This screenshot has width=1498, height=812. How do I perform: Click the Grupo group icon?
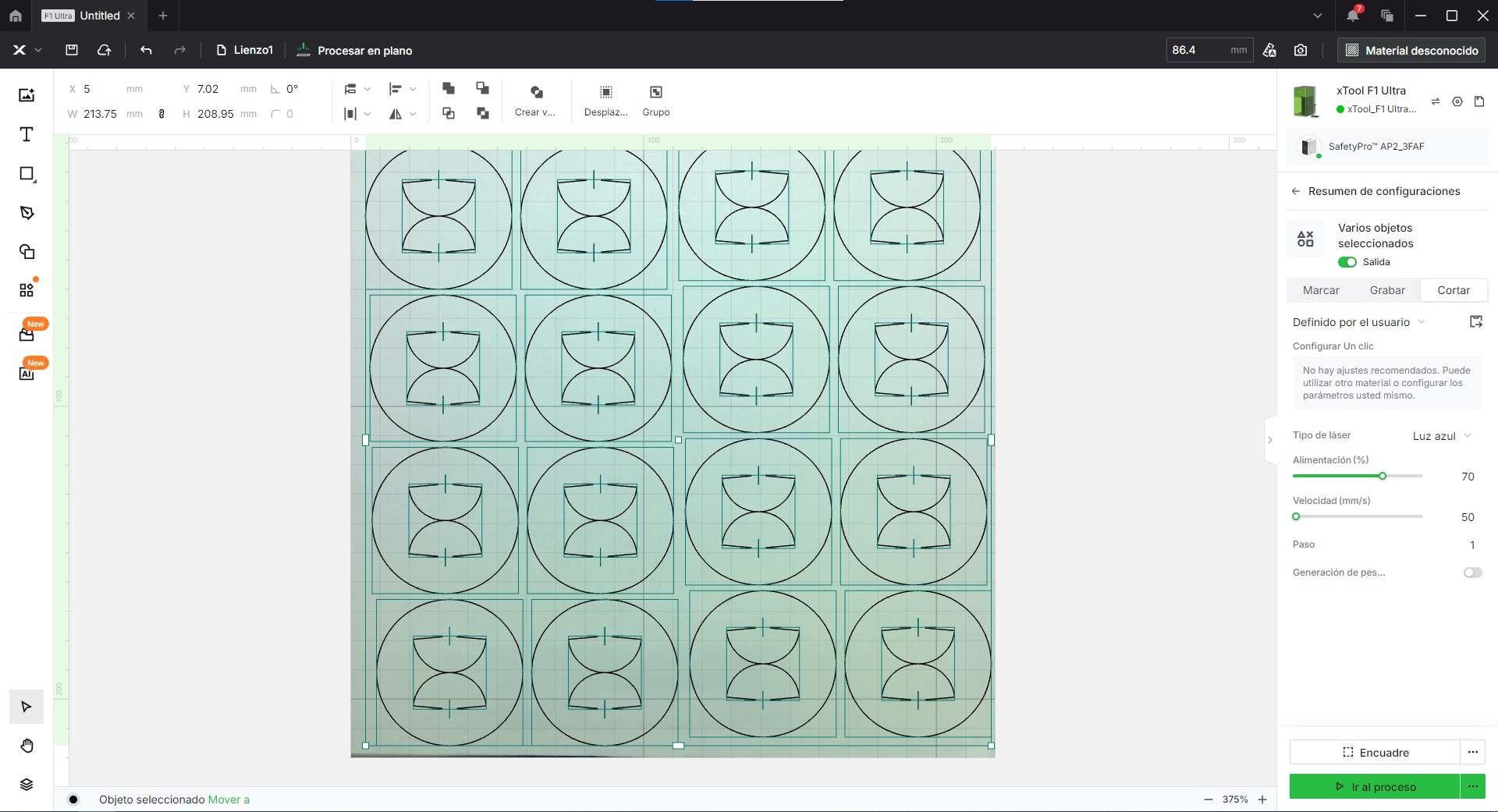655,101
